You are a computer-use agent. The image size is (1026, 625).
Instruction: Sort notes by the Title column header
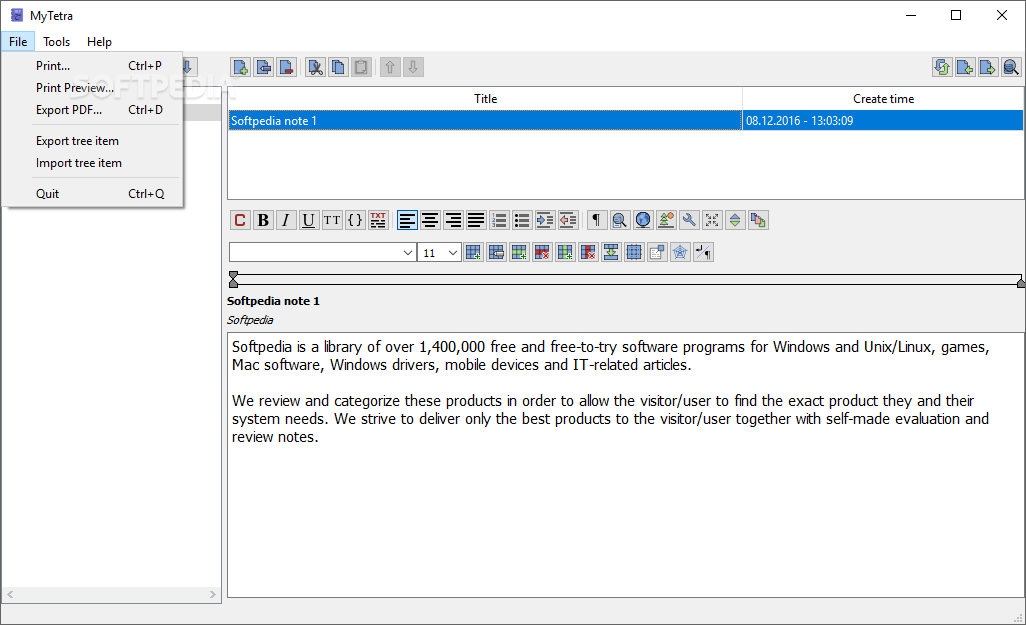pos(486,99)
